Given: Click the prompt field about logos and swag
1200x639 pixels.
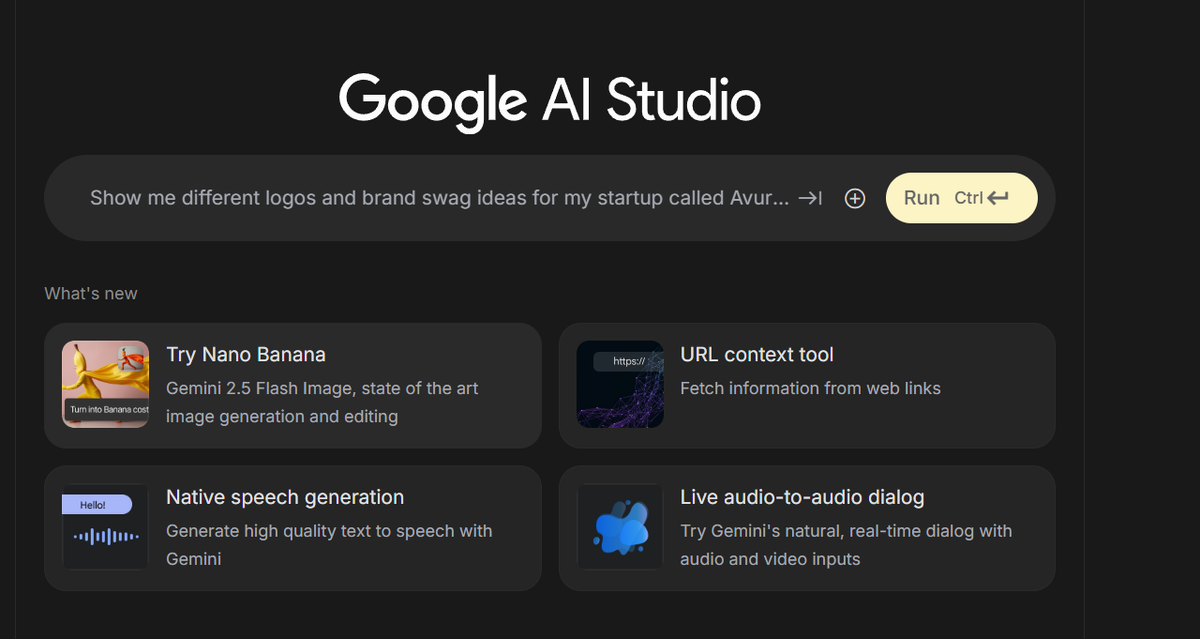Looking at the screenshot, I should [x=439, y=198].
